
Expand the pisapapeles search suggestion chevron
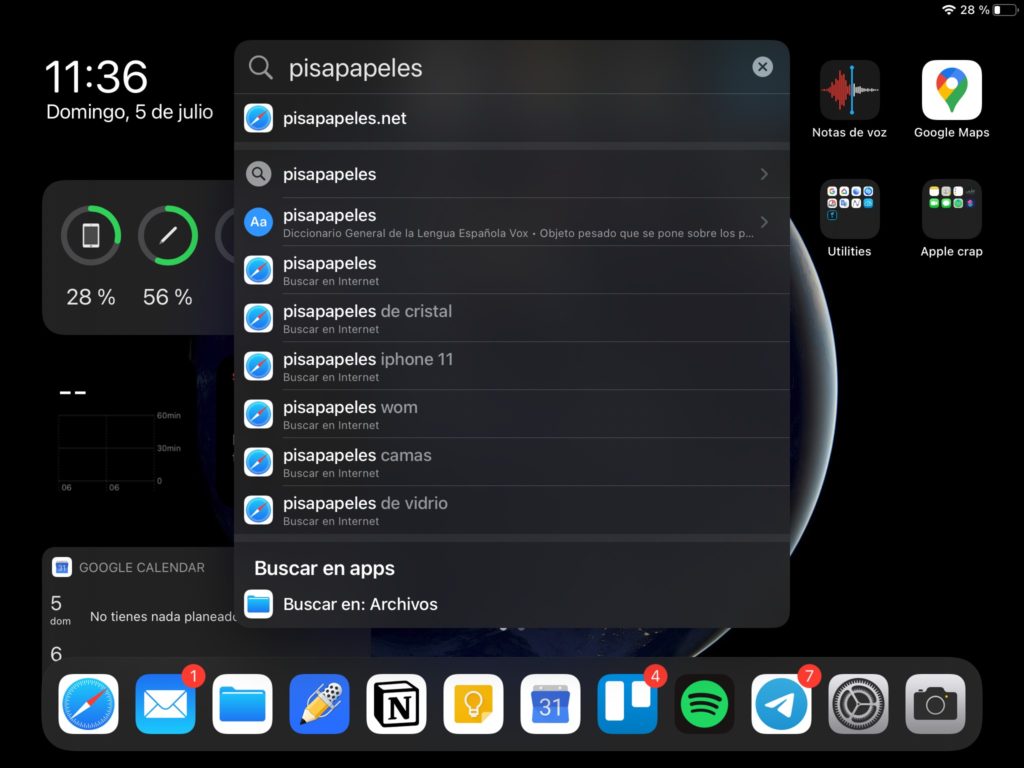pyautogui.click(x=764, y=174)
